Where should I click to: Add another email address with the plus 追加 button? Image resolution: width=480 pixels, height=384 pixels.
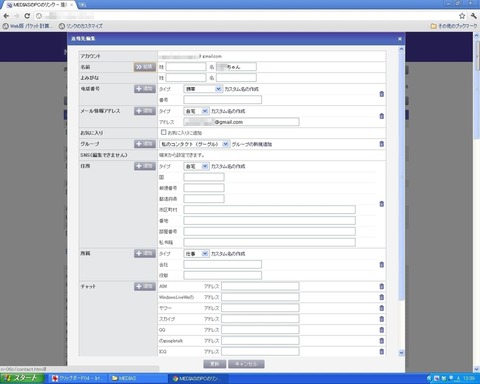[x=145, y=111]
